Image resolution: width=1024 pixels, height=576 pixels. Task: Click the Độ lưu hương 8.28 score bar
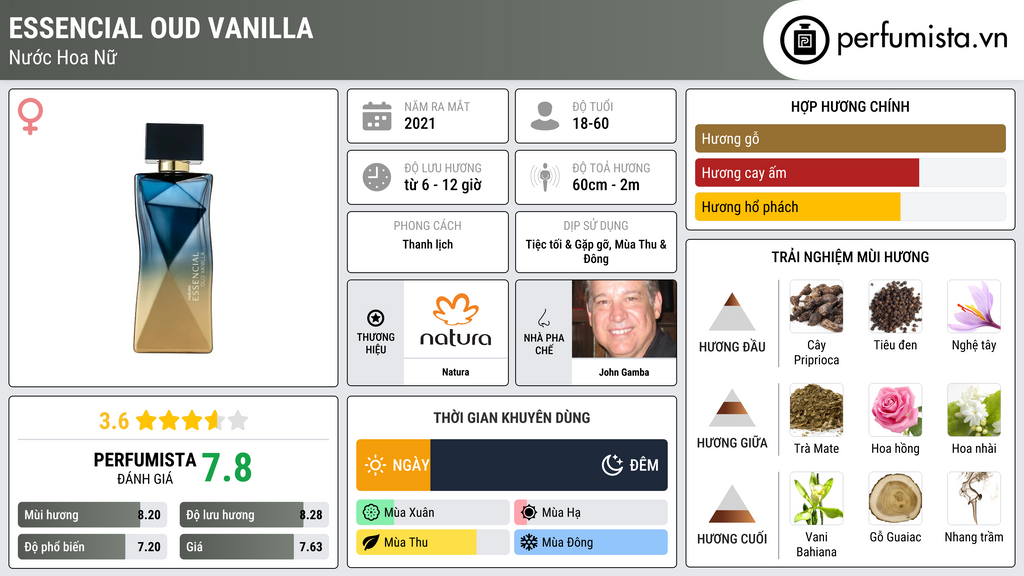[255, 515]
